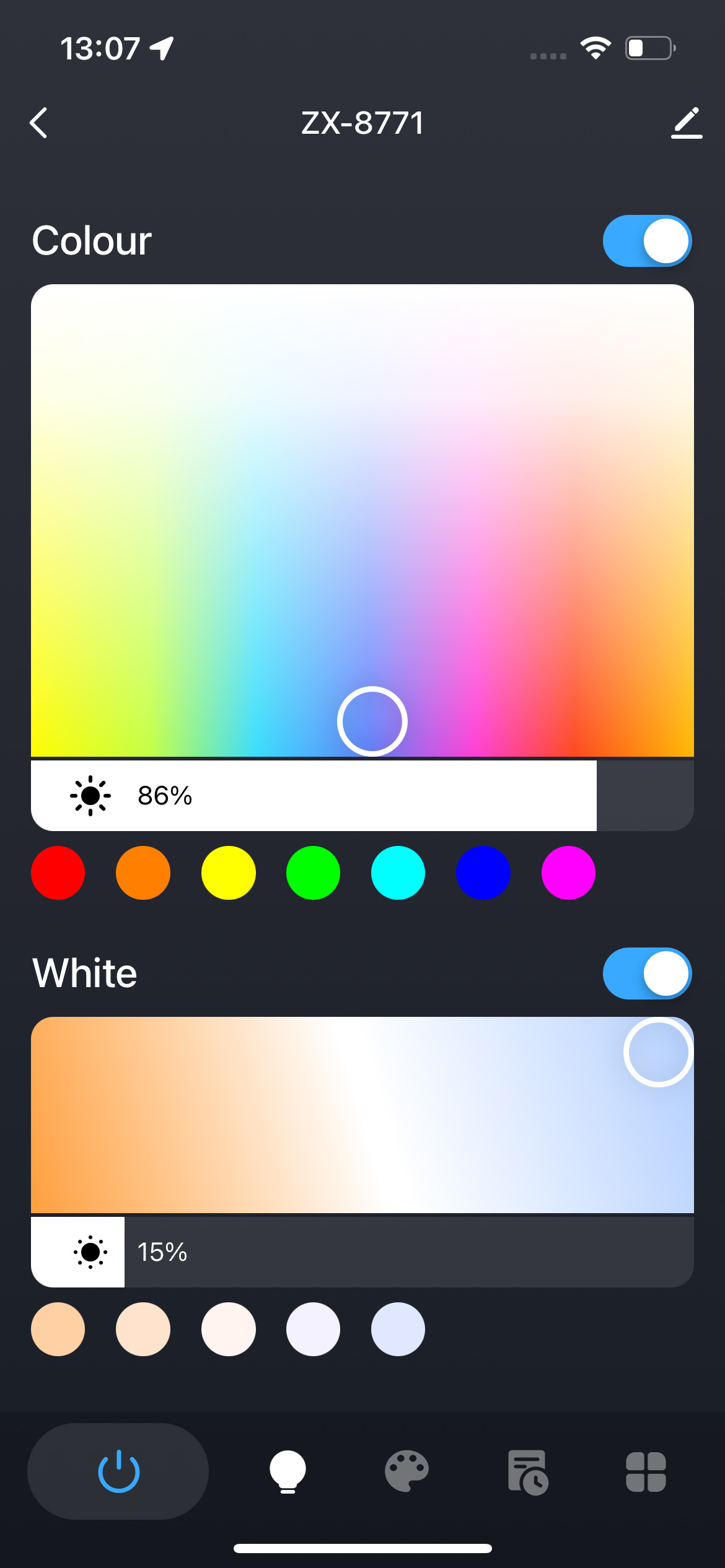The image size is (725, 1568).
Task: Tap the edit pencil icon
Action: click(687, 123)
